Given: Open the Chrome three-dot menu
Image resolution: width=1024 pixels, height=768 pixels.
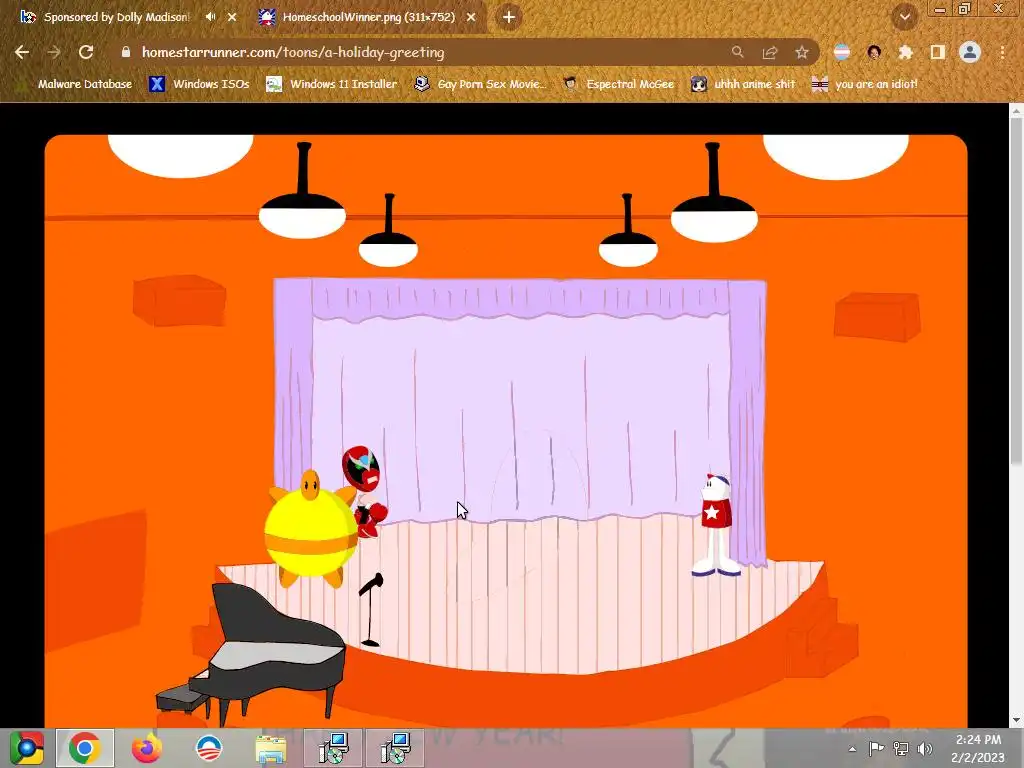Looking at the screenshot, I should [1002, 52].
